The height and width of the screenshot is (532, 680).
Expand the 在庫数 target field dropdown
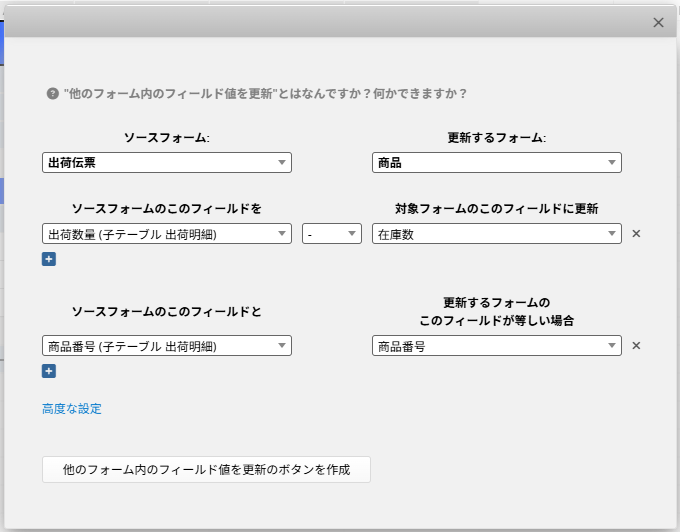point(496,234)
